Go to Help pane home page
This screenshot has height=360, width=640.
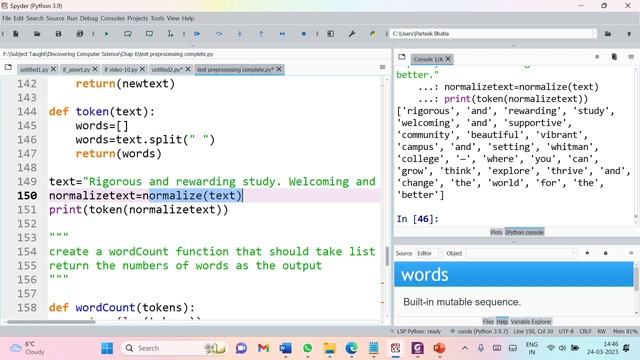click(587, 253)
